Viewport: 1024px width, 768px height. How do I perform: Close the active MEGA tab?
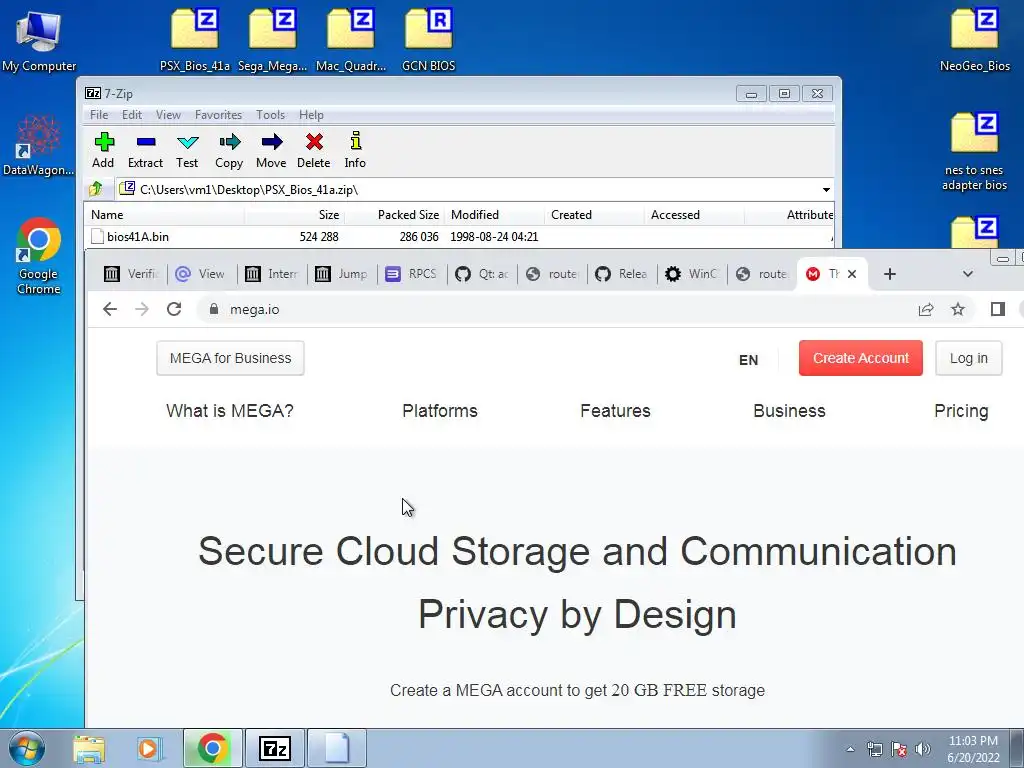852,274
